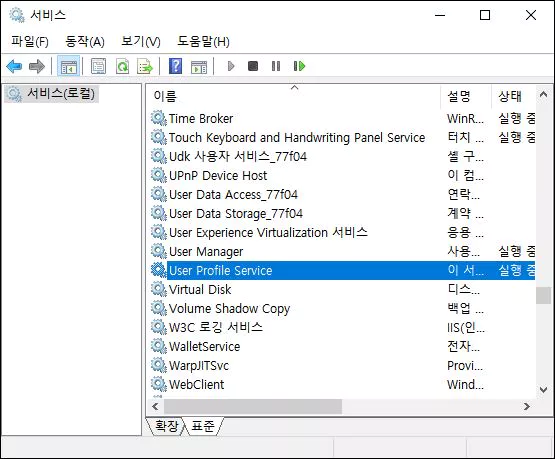Click the Forward arrow toolbar icon

tap(37, 66)
